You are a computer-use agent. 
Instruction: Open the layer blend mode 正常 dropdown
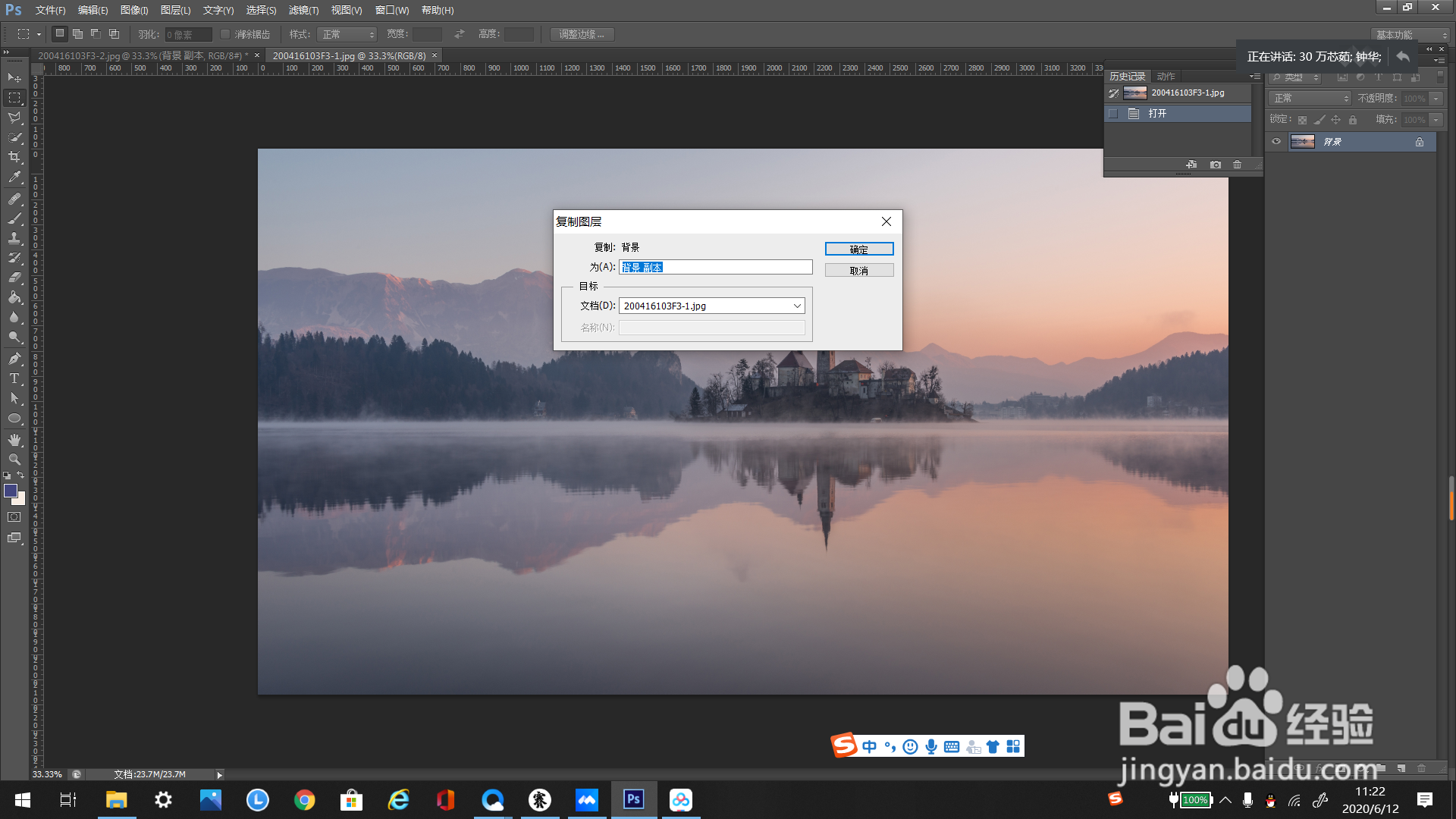[x=1310, y=99]
